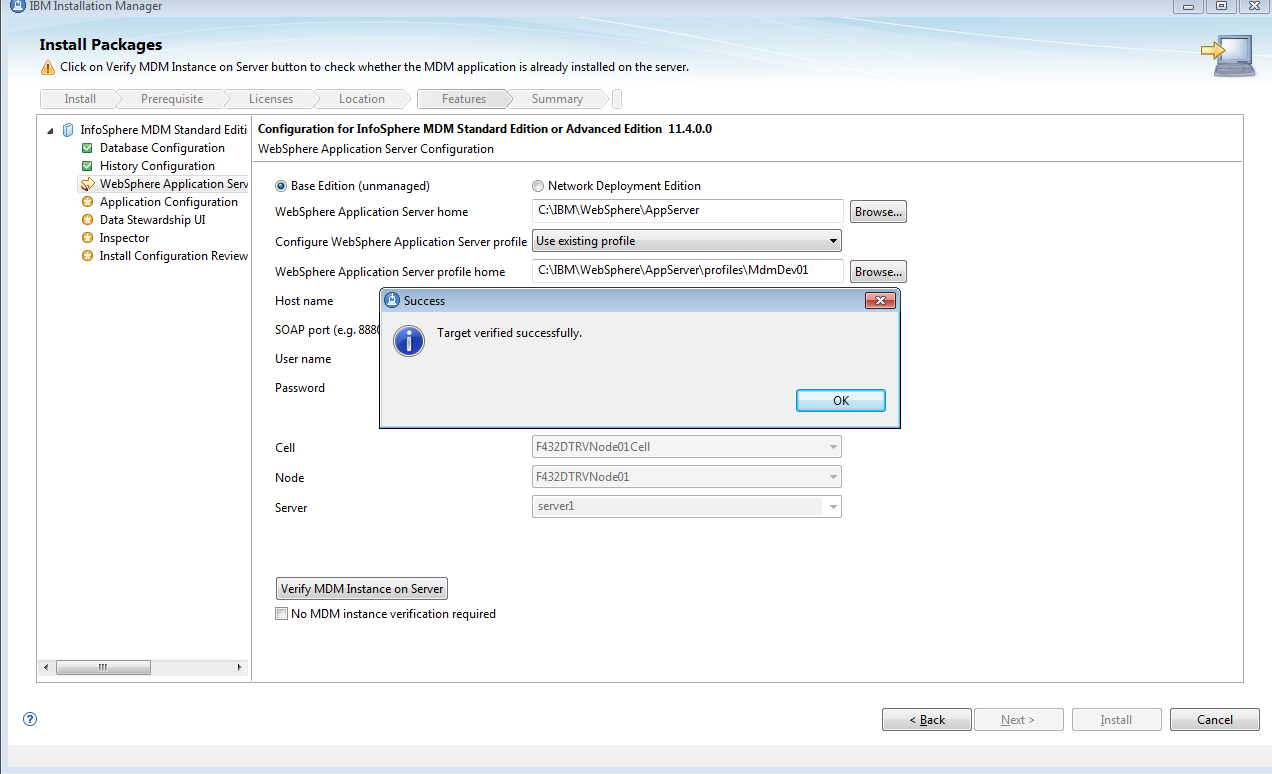Go to the Licenses wizard step
Screen dimensions: 1272x774
(271, 99)
